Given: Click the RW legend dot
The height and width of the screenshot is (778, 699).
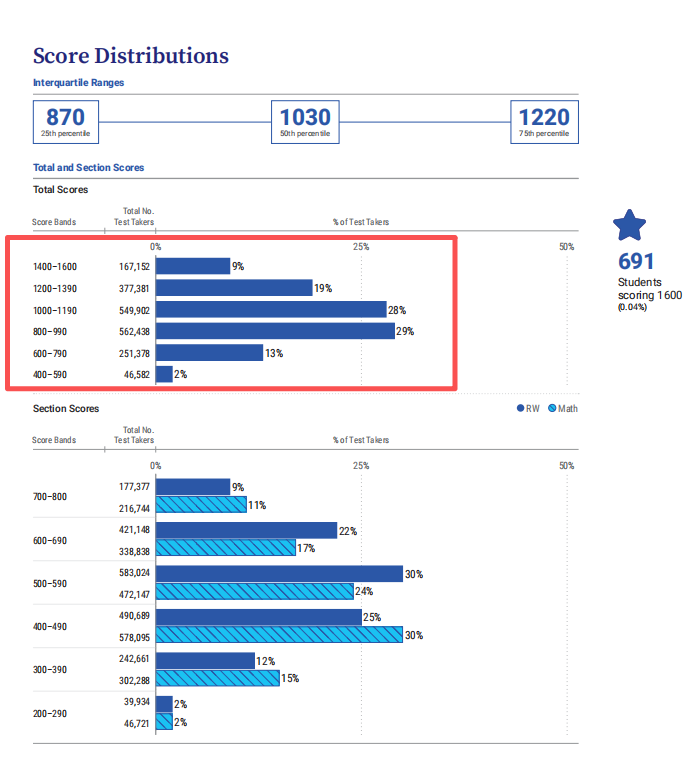Looking at the screenshot, I should [520, 408].
